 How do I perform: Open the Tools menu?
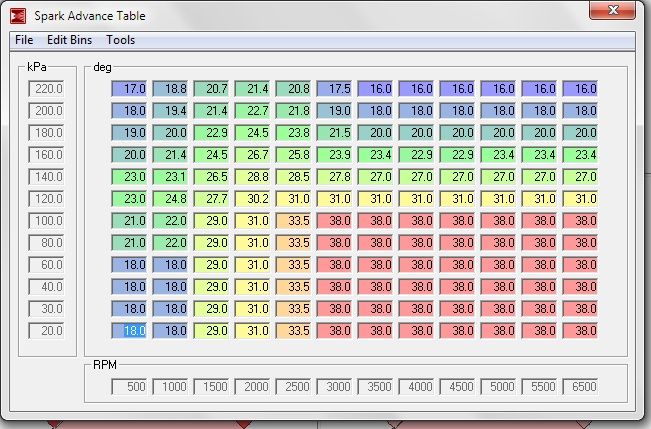[120, 40]
